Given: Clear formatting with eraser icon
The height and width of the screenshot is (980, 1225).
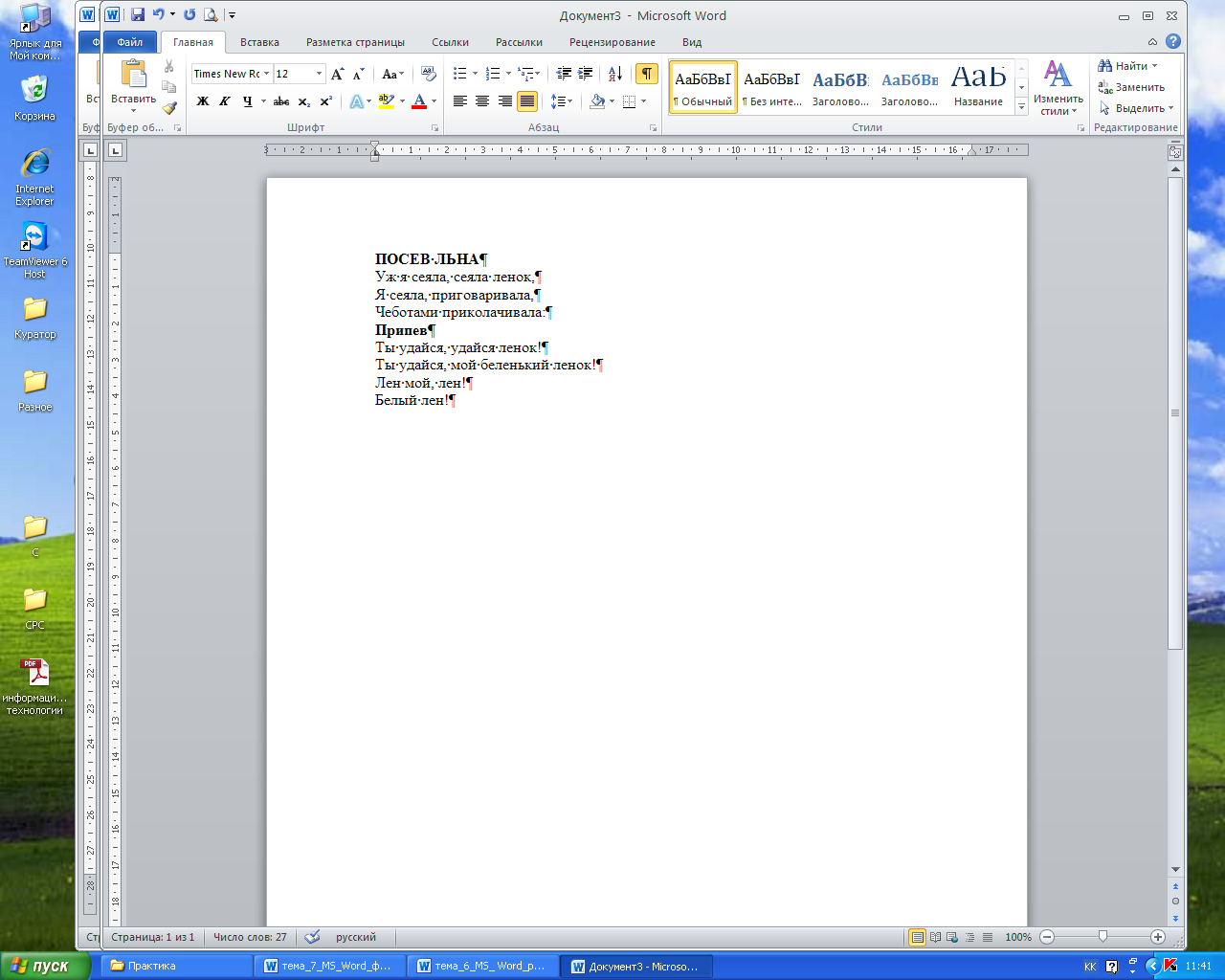Looking at the screenshot, I should pyautogui.click(x=428, y=74).
